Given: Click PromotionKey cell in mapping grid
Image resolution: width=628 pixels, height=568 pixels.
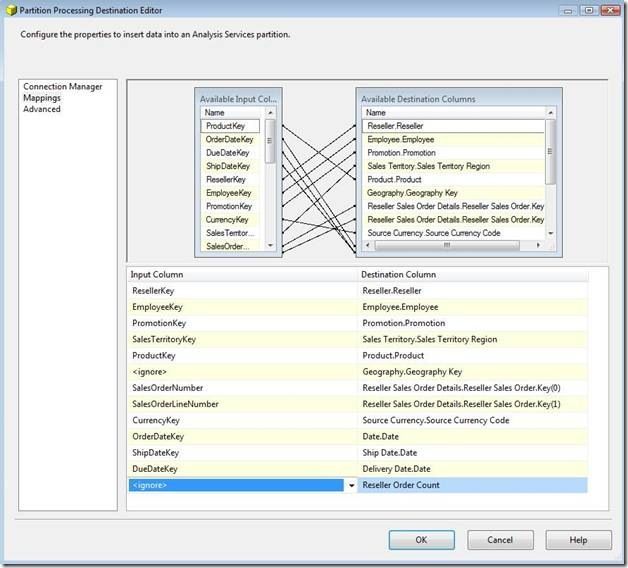Looking at the screenshot, I should 243,323.
